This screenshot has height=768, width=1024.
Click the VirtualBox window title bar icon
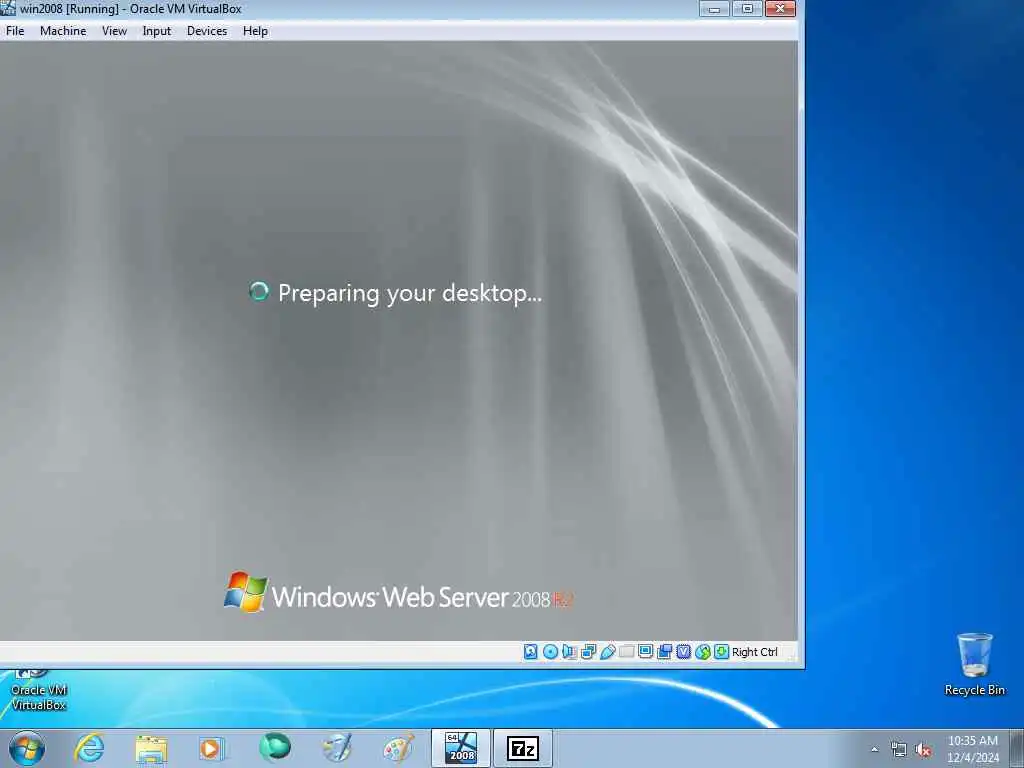click(8, 8)
